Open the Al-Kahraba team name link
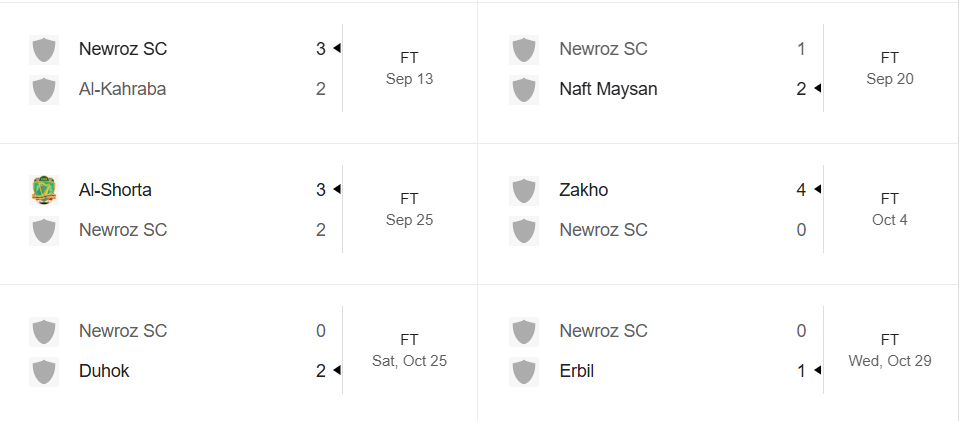The height and width of the screenshot is (421, 960). tap(122, 89)
